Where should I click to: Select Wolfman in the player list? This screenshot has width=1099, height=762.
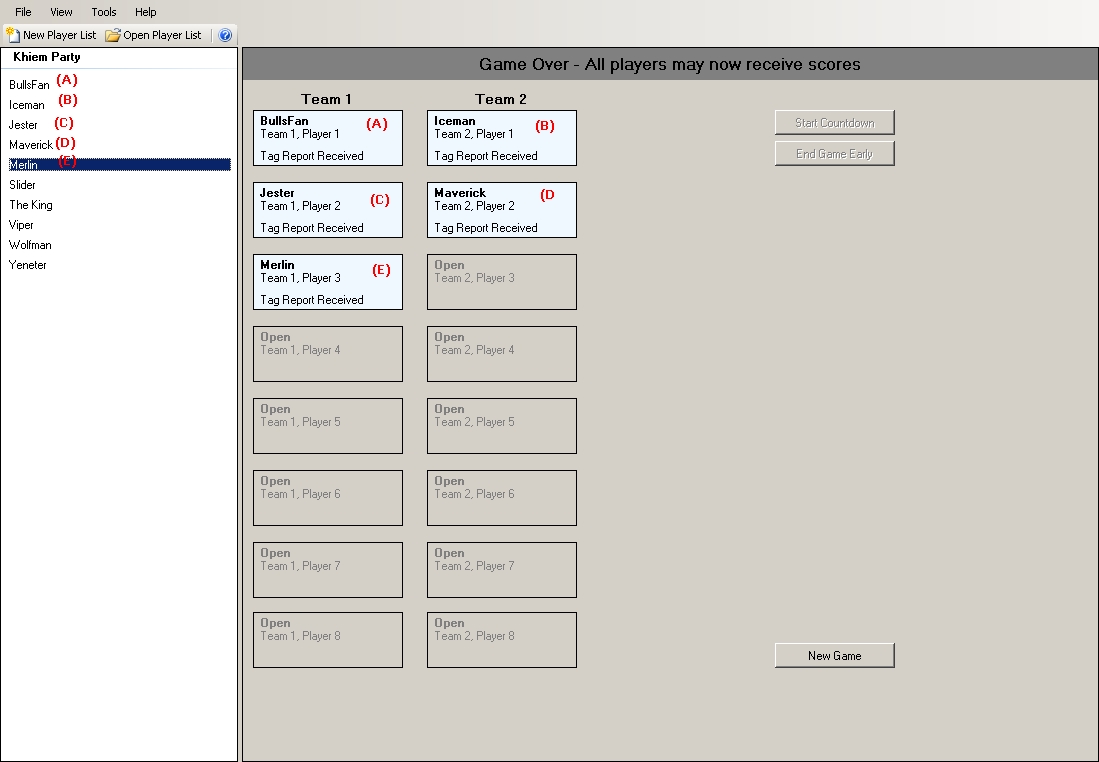pos(31,245)
